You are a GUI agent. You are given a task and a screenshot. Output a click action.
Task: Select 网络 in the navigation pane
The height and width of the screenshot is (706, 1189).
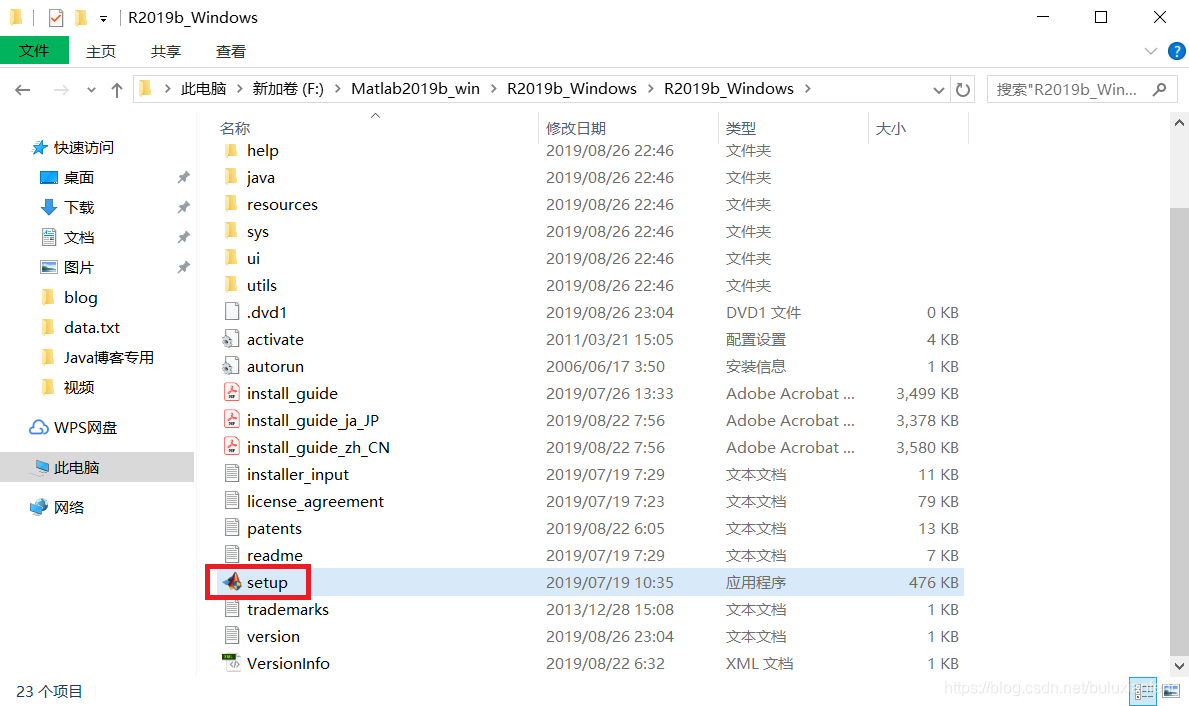click(x=57, y=507)
